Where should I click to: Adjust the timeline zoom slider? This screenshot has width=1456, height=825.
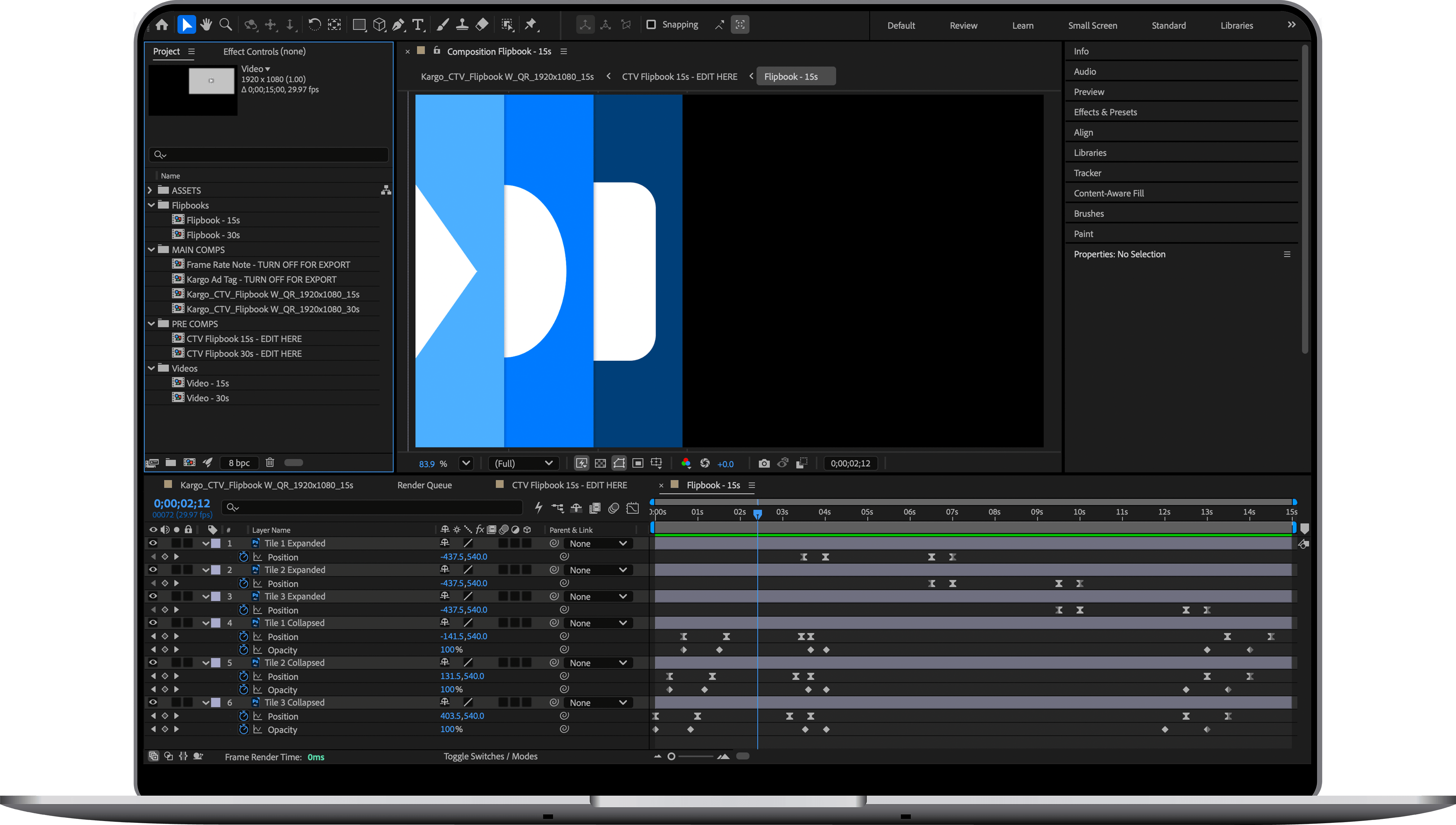(x=671, y=757)
